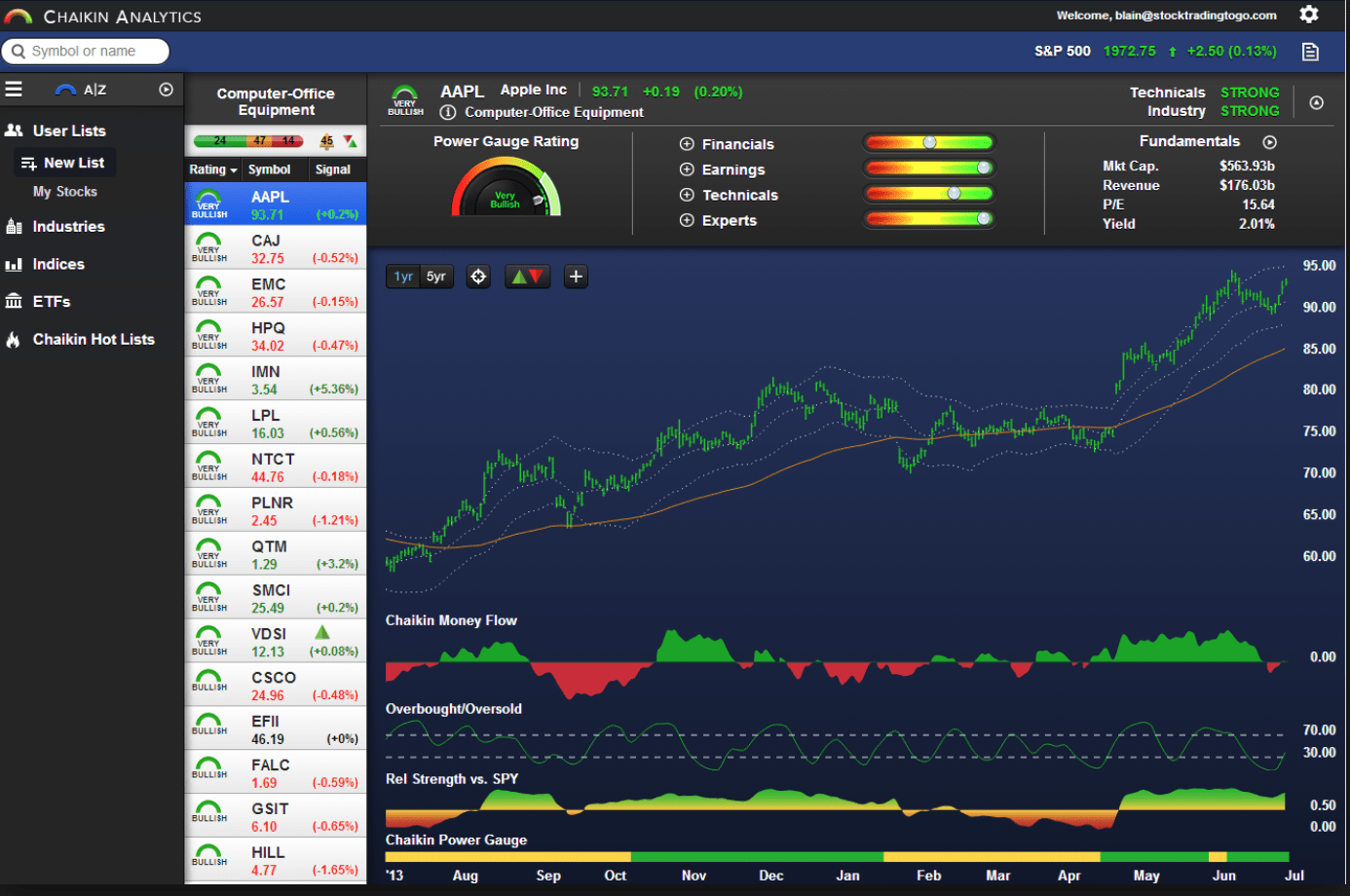1350x896 pixels.
Task: Click the A|Z sort icon in sidebar
Action: coord(82,90)
